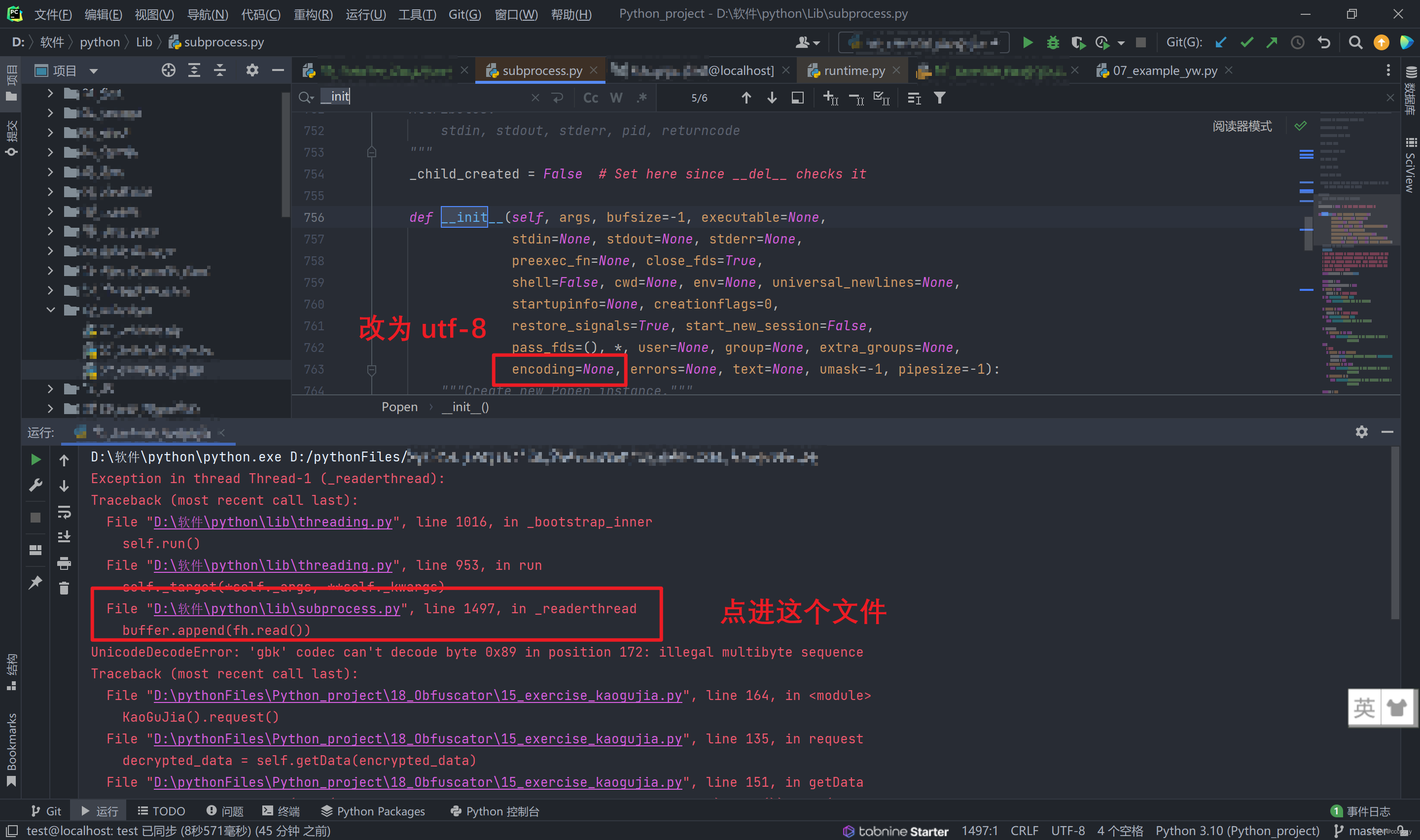Open the 重构(R) menu
Screen dimensions: 1420x840
[x=313, y=14]
